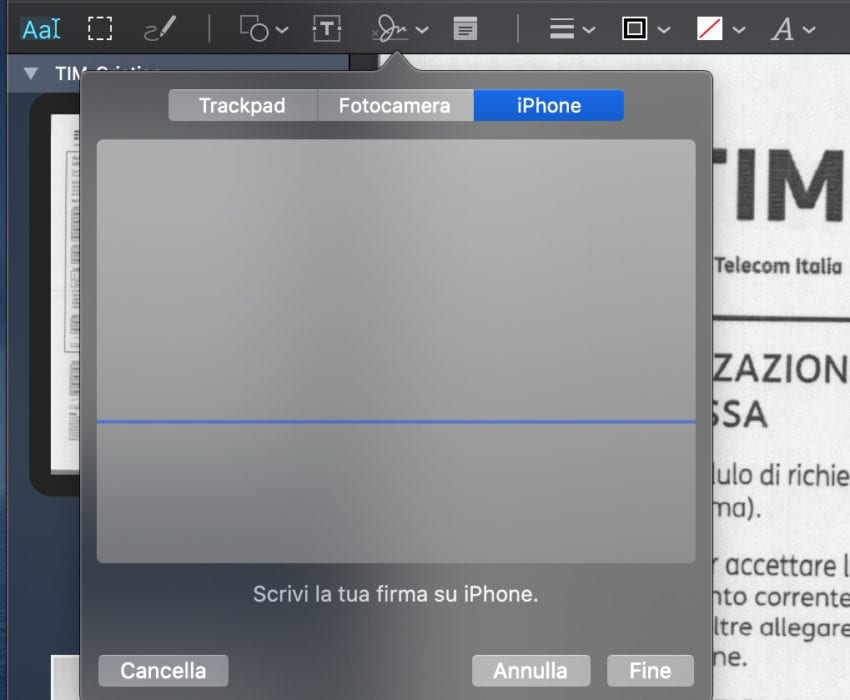The height and width of the screenshot is (700, 850).
Task: Switch to the Trackpad signature tab
Action: tap(242, 104)
